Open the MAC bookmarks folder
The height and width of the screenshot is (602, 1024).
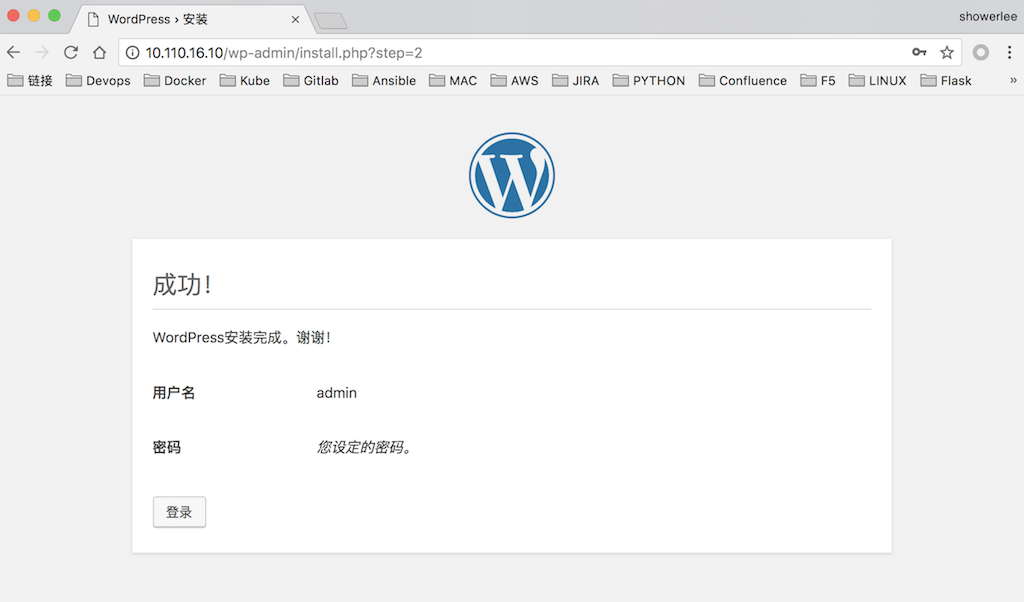[x=453, y=80]
